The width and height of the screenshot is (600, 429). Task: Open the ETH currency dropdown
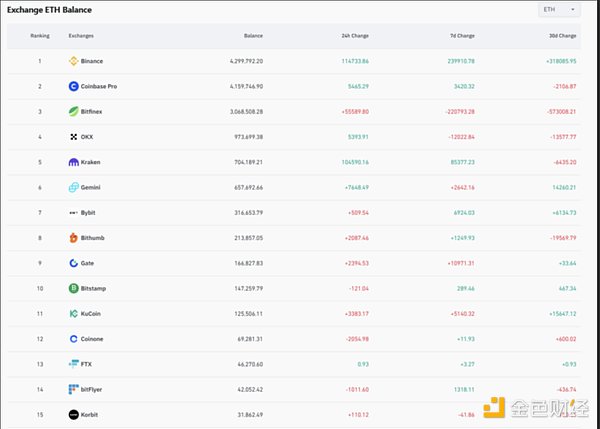(559, 10)
